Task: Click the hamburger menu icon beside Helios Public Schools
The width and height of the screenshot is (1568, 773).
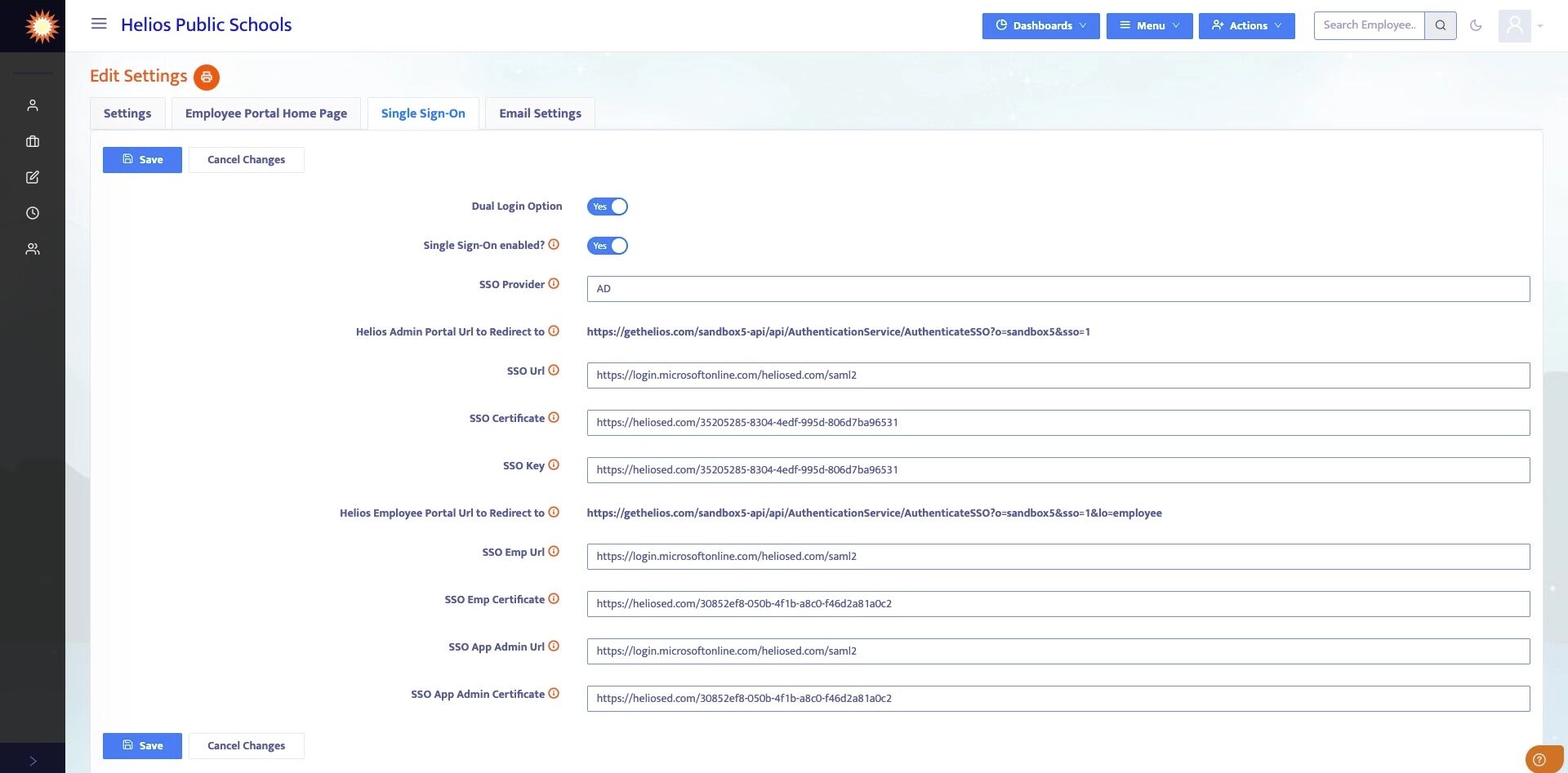Action: point(99,24)
